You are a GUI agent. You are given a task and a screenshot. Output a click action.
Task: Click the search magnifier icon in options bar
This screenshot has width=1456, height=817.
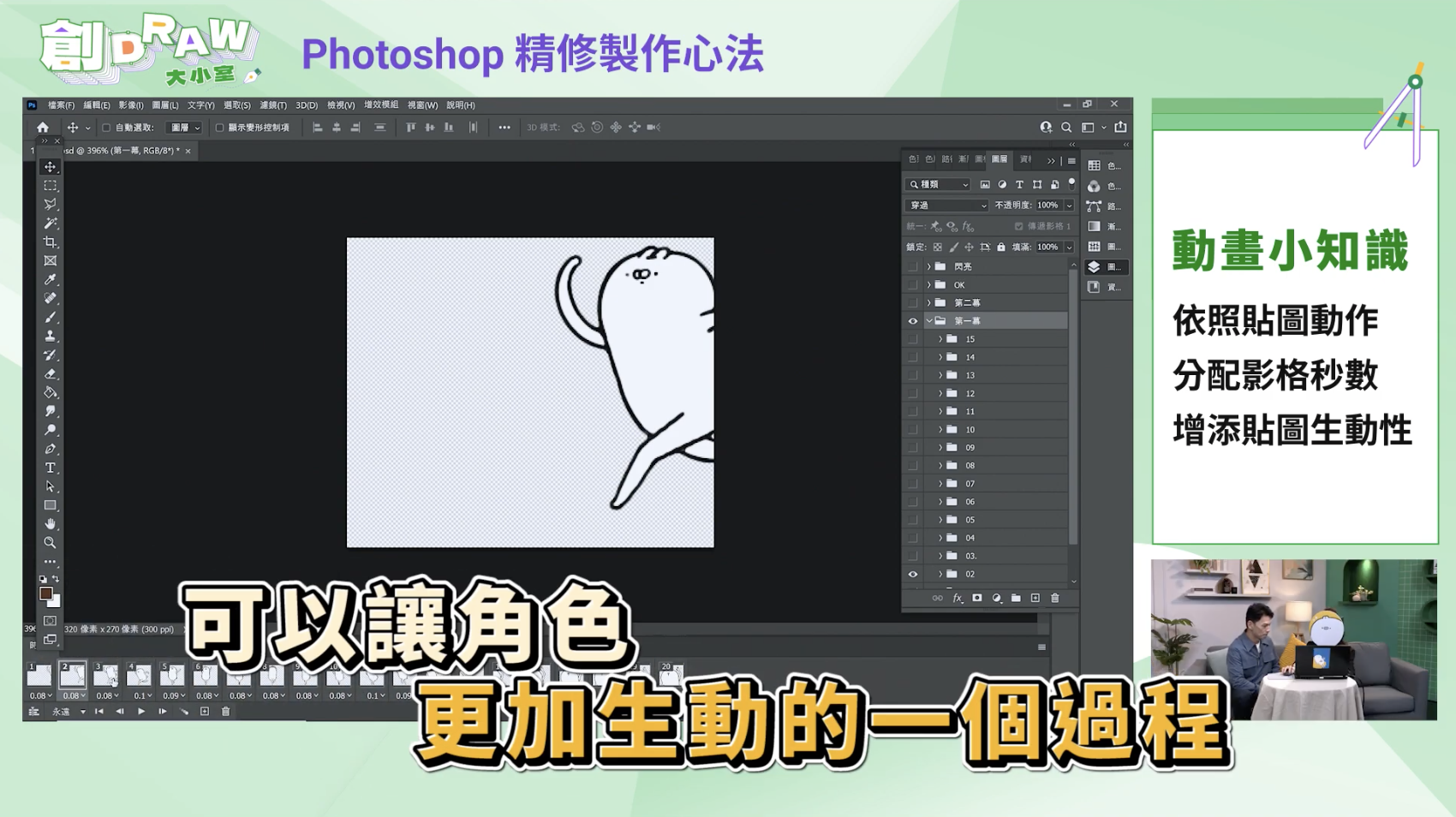point(1066,128)
